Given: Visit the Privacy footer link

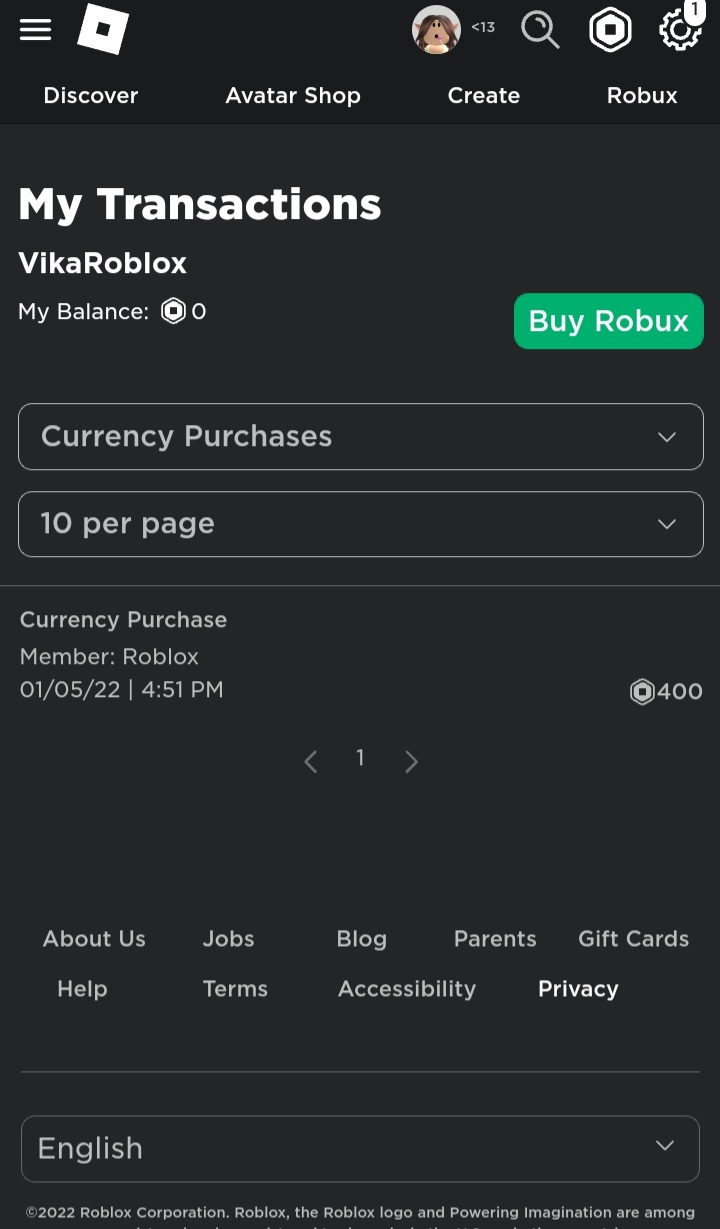Looking at the screenshot, I should (578, 989).
